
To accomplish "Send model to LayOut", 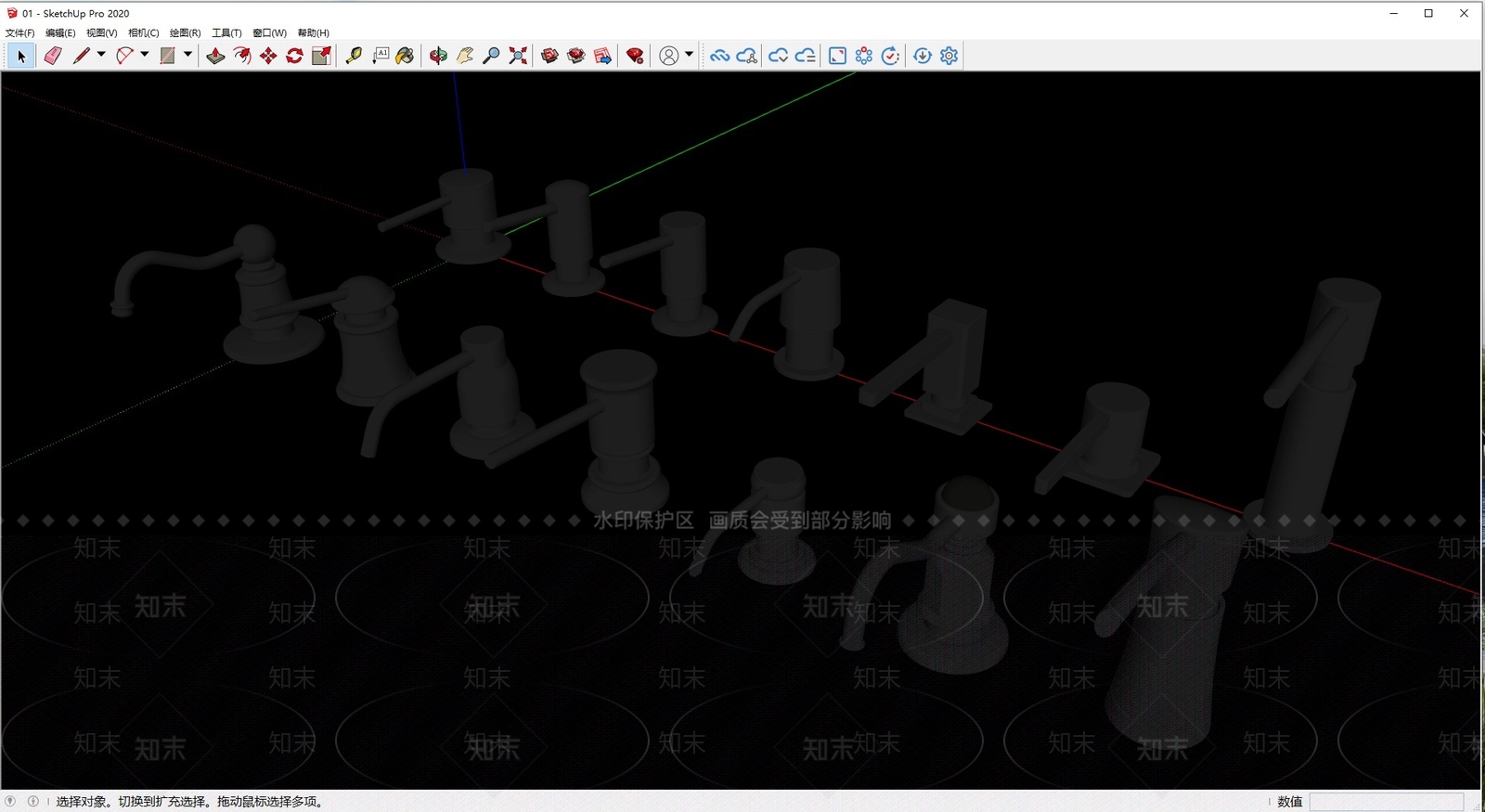I will coord(602,56).
